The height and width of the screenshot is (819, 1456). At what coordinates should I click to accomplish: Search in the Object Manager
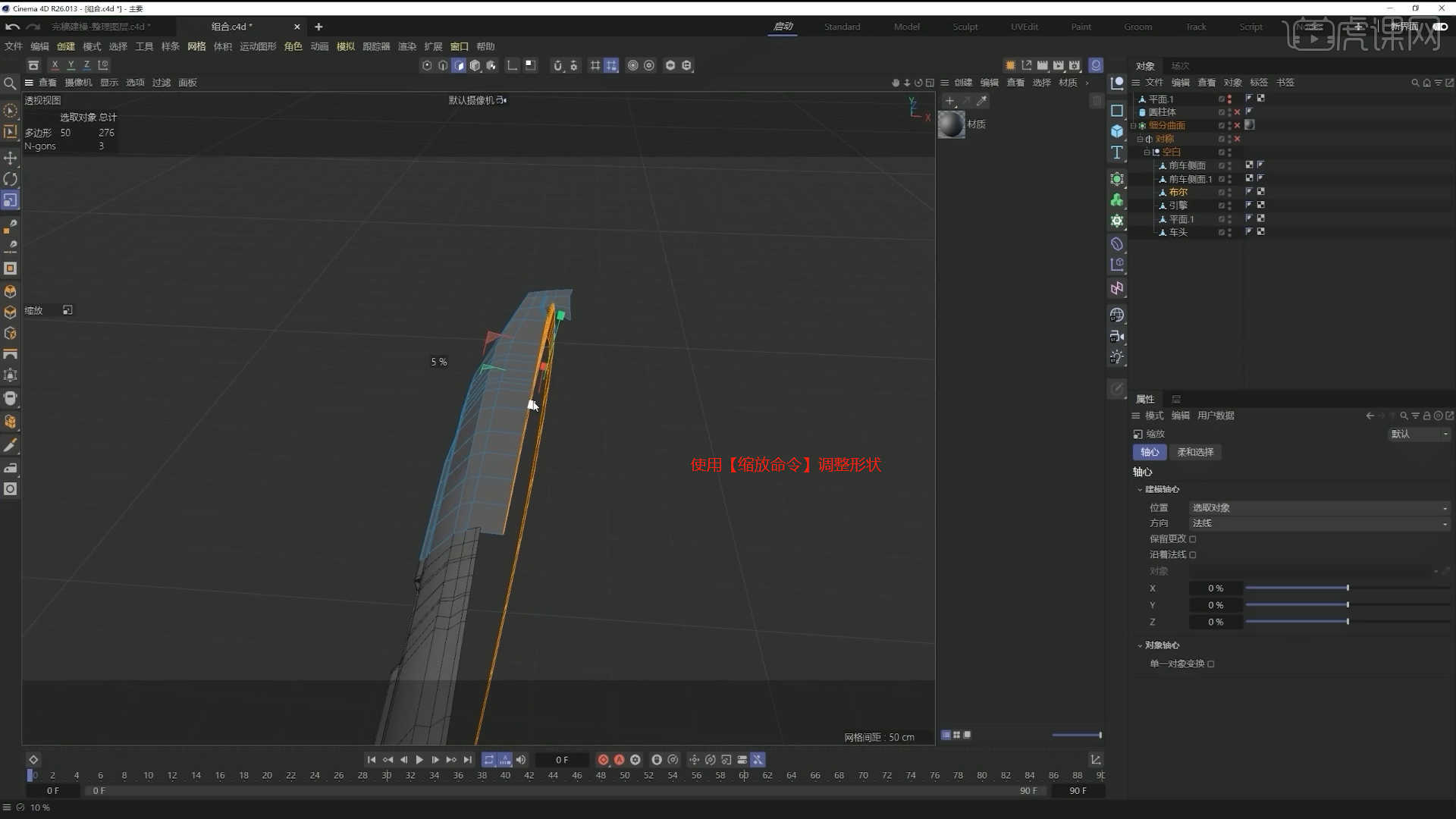coord(1415,83)
